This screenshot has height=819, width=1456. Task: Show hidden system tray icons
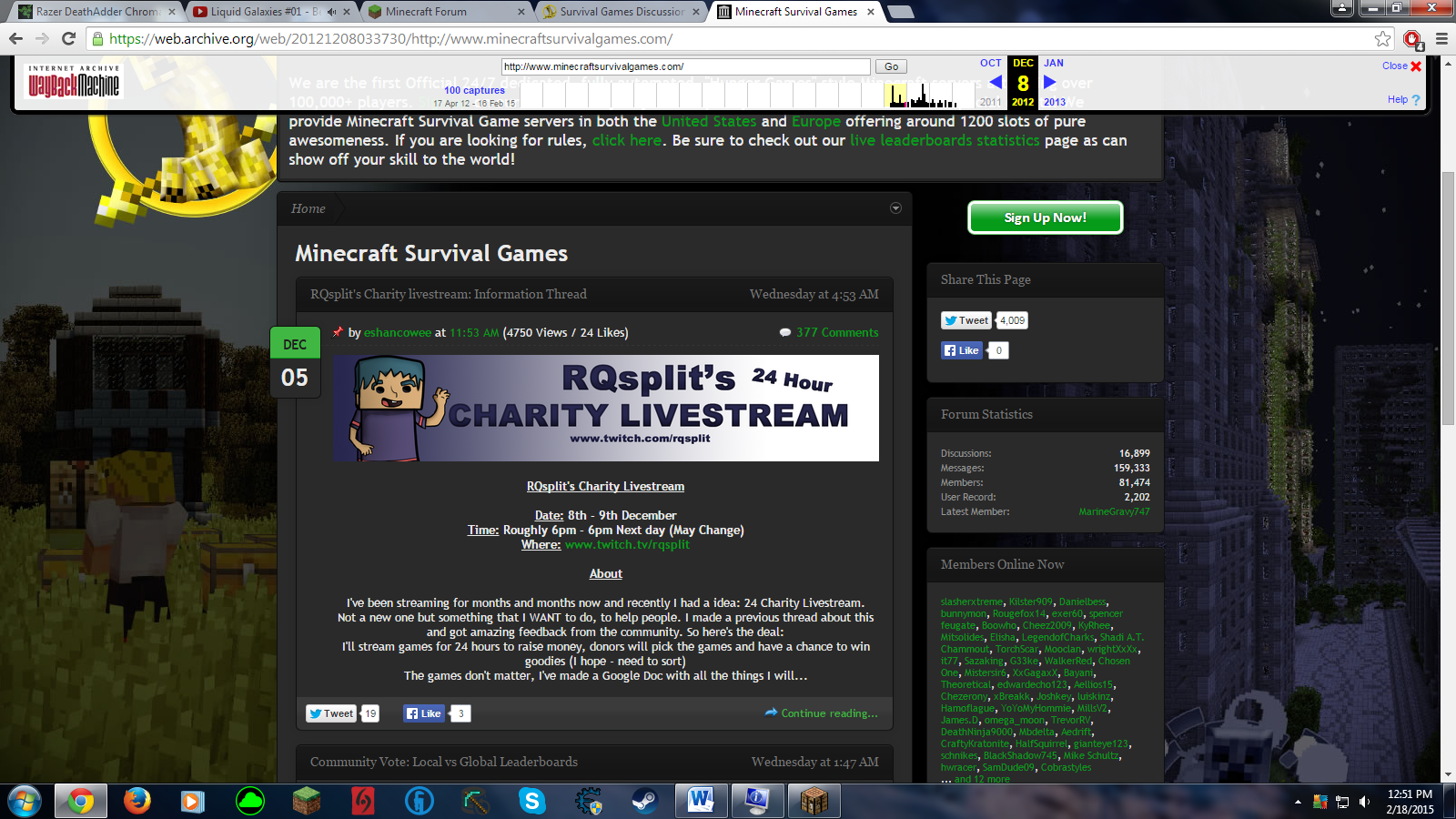tap(1298, 802)
